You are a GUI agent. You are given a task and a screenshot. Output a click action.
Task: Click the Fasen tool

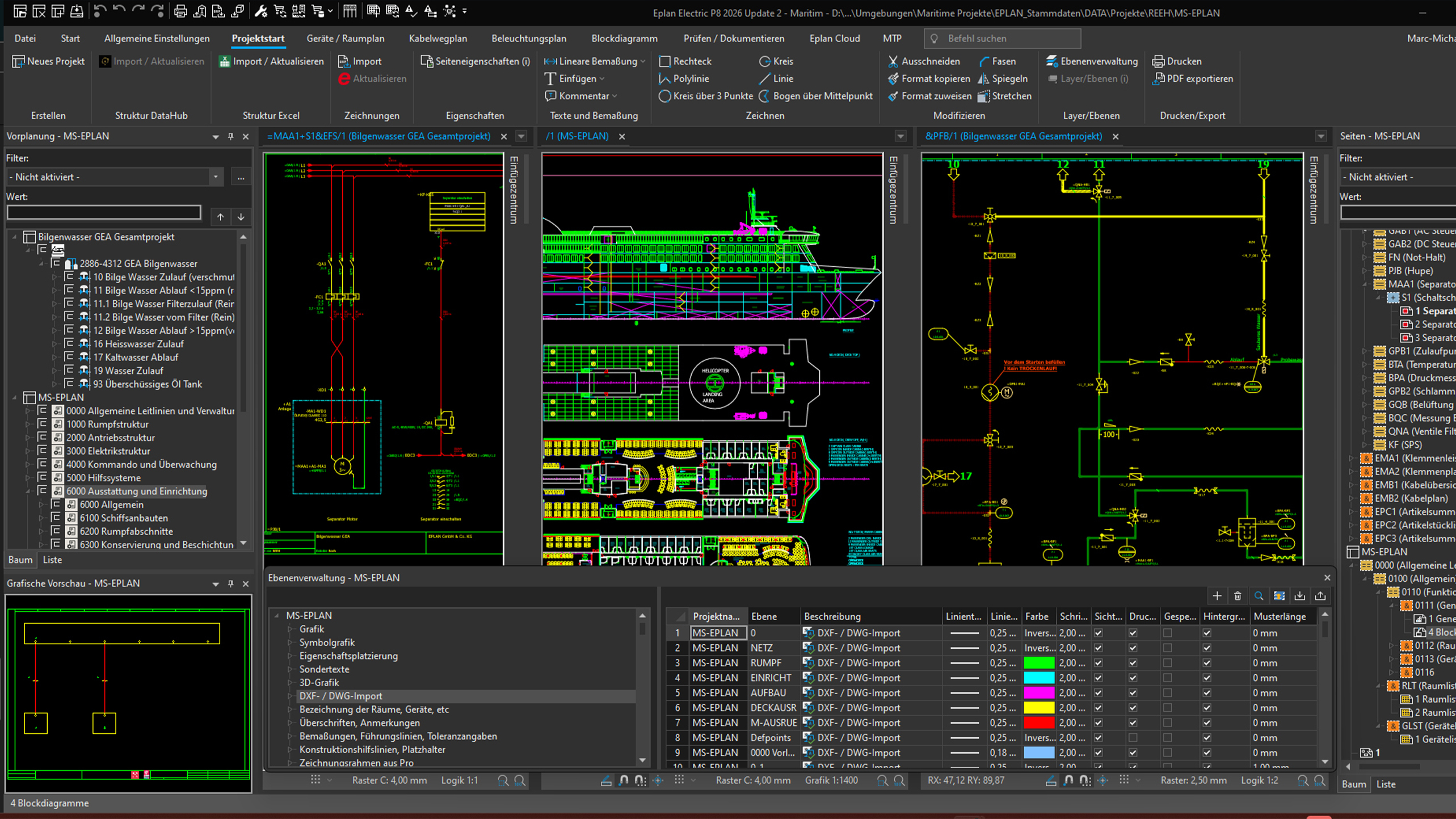[x=998, y=61]
